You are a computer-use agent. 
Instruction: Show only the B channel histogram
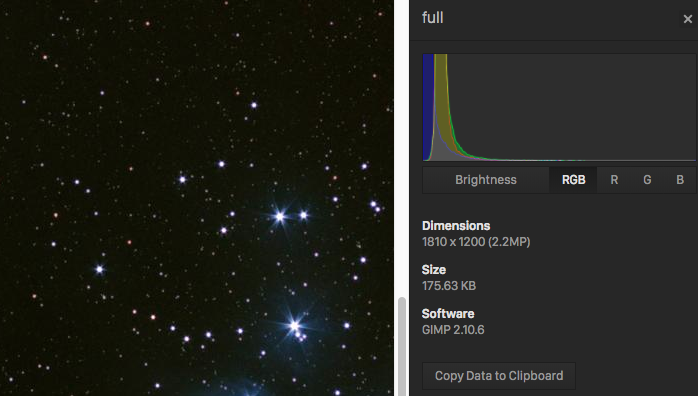pyautogui.click(x=680, y=180)
